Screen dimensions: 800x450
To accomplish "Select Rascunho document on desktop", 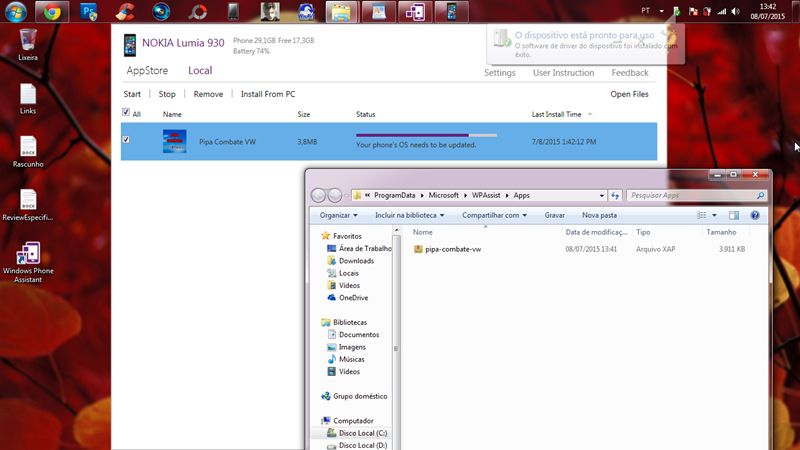I will click(x=28, y=152).
